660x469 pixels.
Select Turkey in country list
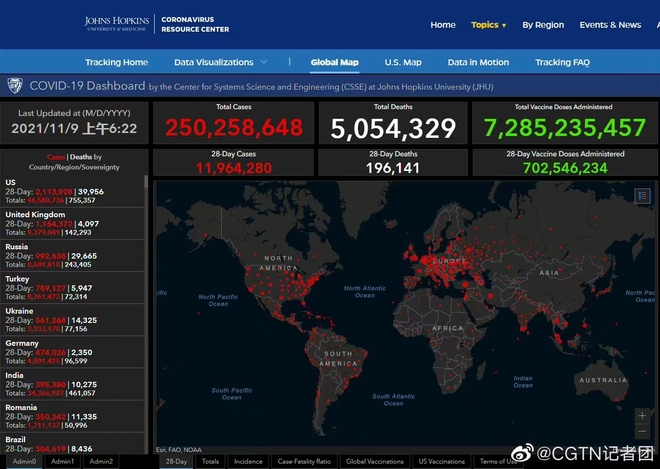(x=72, y=288)
